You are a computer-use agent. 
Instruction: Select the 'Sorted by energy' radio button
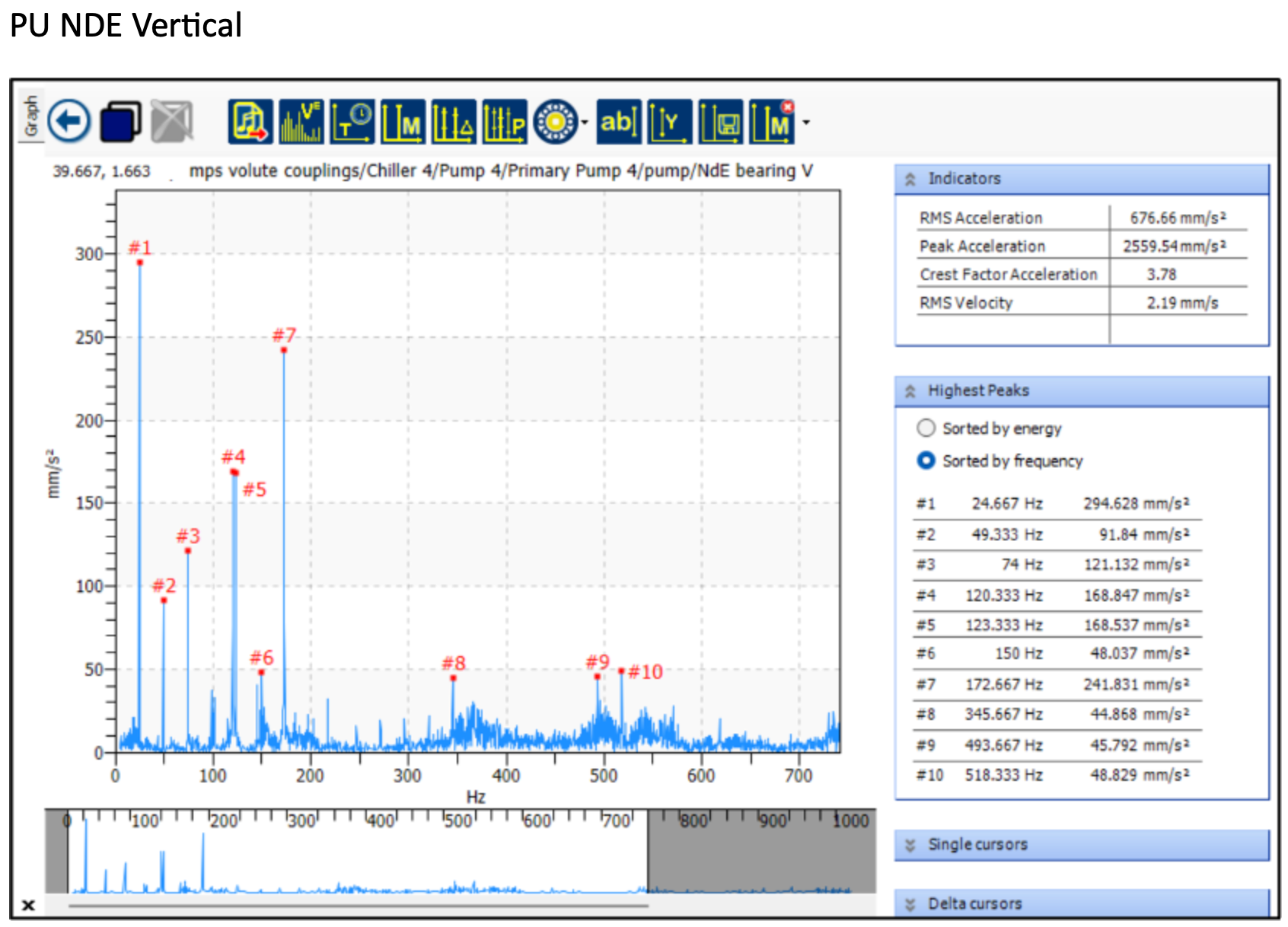[926, 428]
